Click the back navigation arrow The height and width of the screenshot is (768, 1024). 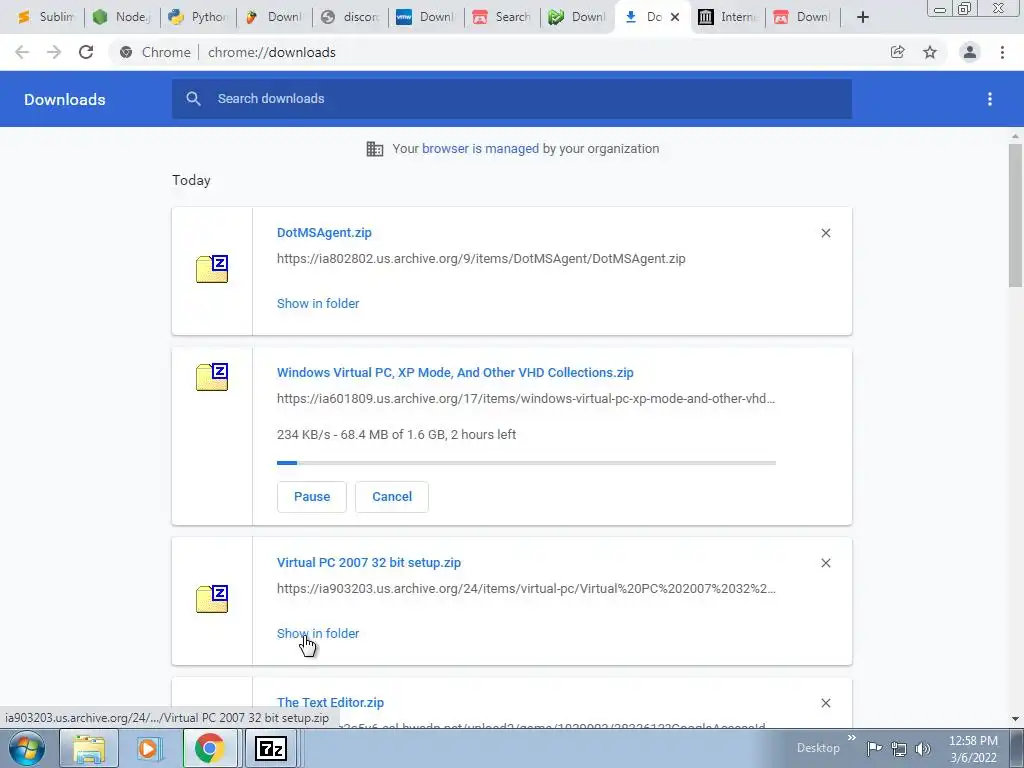tap(22, 52)
